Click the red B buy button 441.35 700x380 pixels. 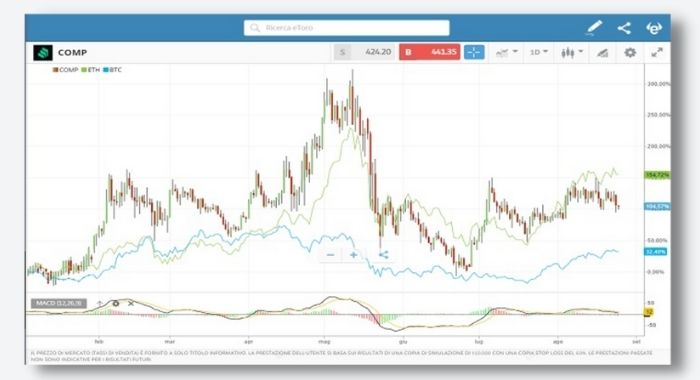[429, 52]
